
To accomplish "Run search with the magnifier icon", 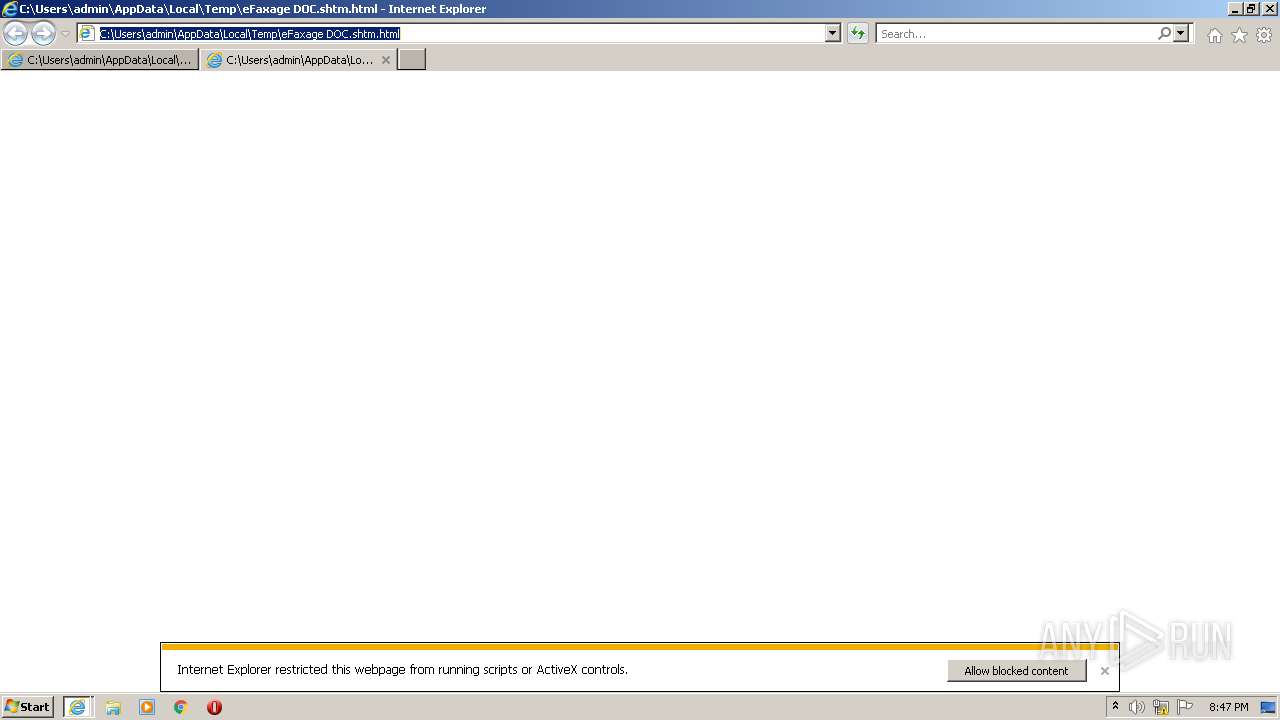I will (1164, 34).
